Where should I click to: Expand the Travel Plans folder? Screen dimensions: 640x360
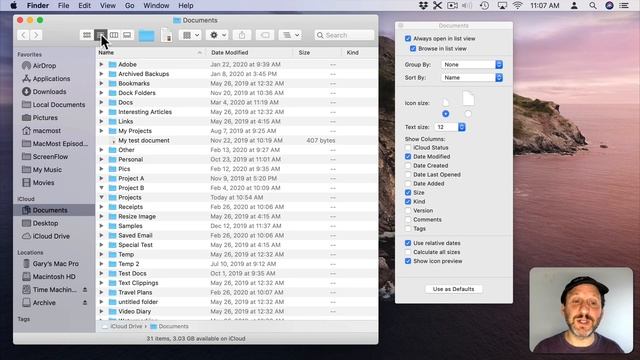[x=101, y=292]
